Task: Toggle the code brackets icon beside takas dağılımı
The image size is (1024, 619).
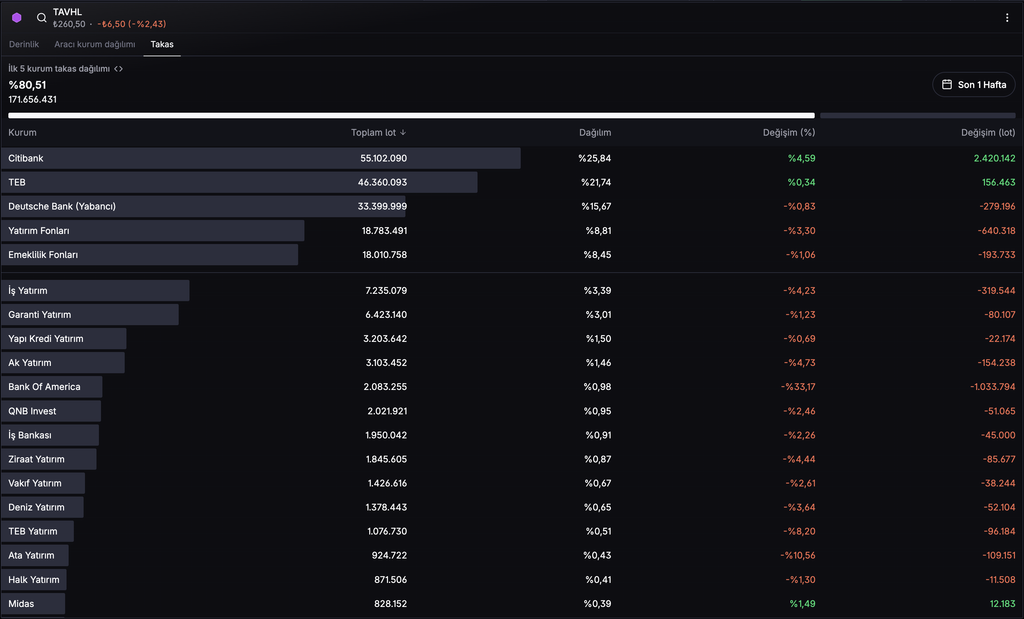Action: [x=118, y=69]
